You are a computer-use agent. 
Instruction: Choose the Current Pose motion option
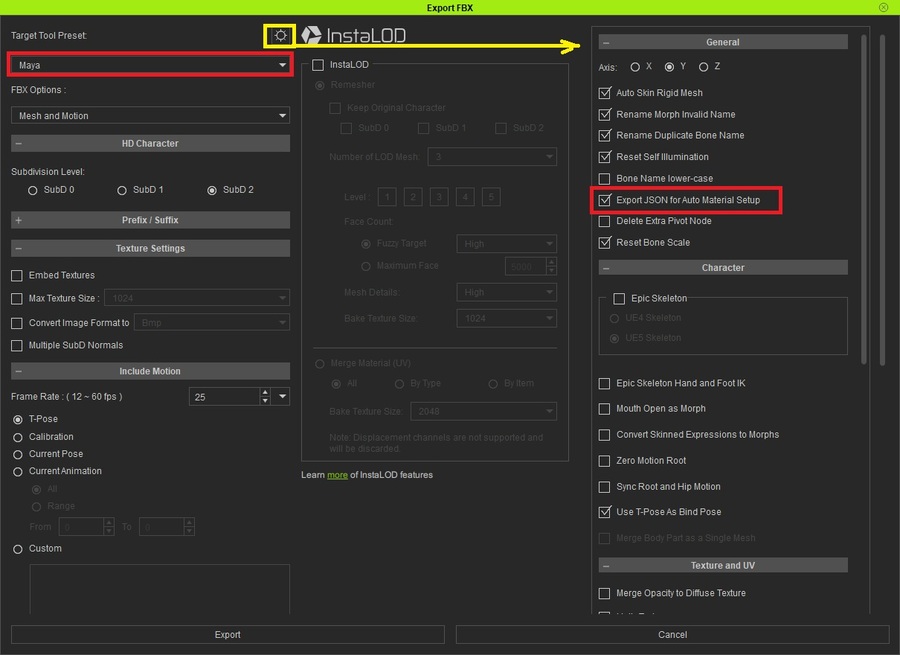[x=18, y=454]
